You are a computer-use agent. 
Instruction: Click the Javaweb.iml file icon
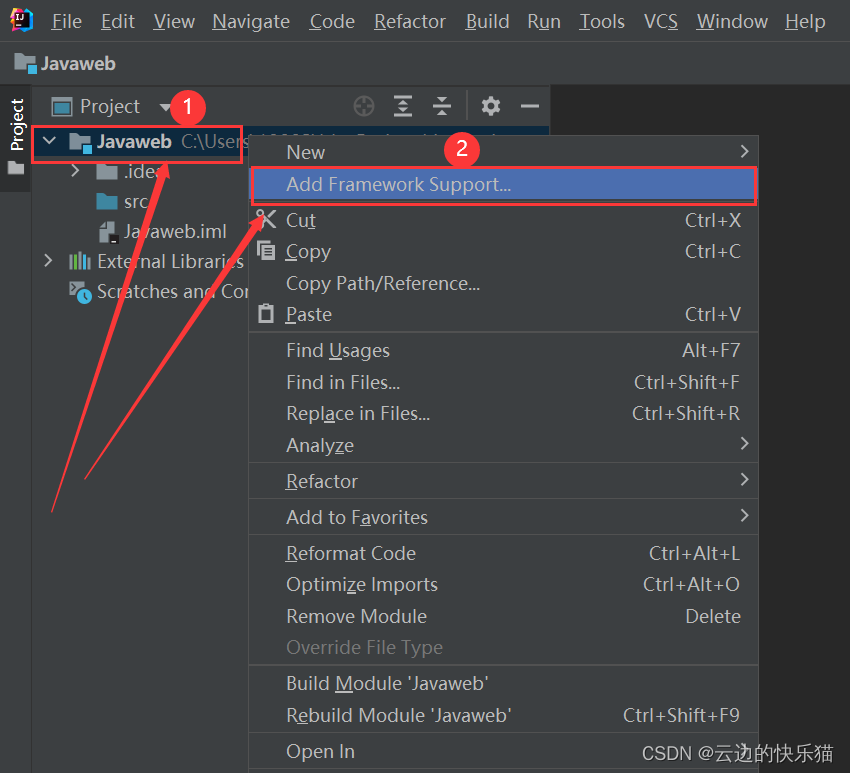108,232
